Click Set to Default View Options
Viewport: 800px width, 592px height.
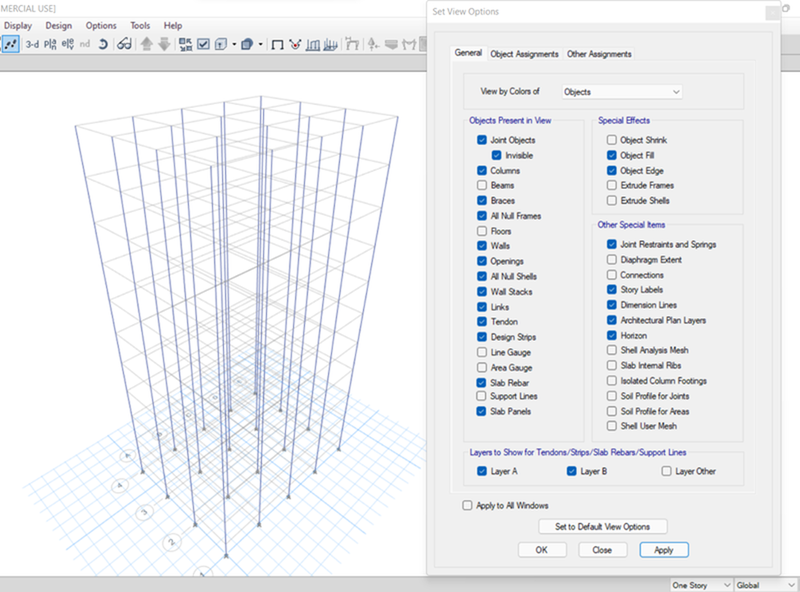pos(603,527)
